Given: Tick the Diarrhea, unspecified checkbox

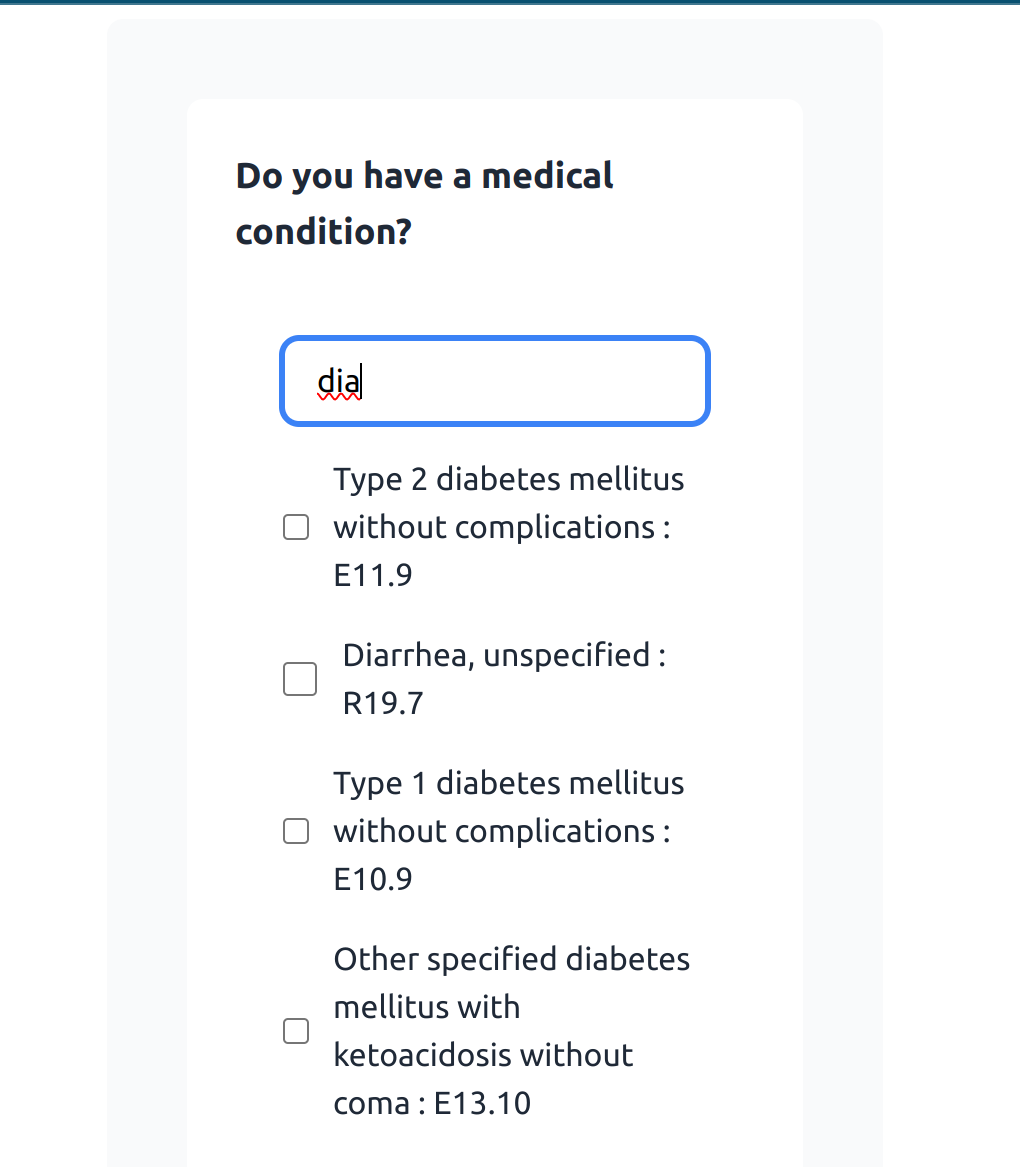Looking at the screenshot, I should click(300, 679).
